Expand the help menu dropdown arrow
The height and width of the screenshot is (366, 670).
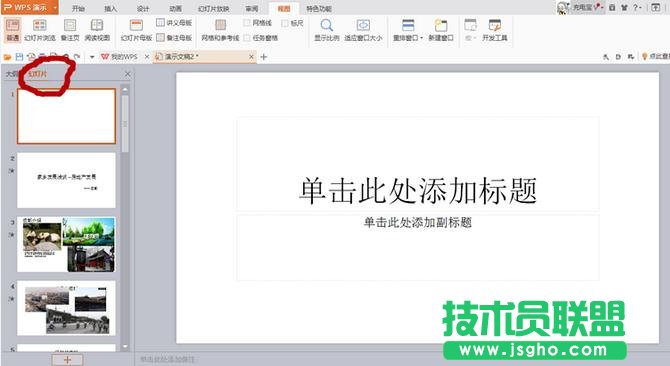pyautogui.click(x=641, y=8)
